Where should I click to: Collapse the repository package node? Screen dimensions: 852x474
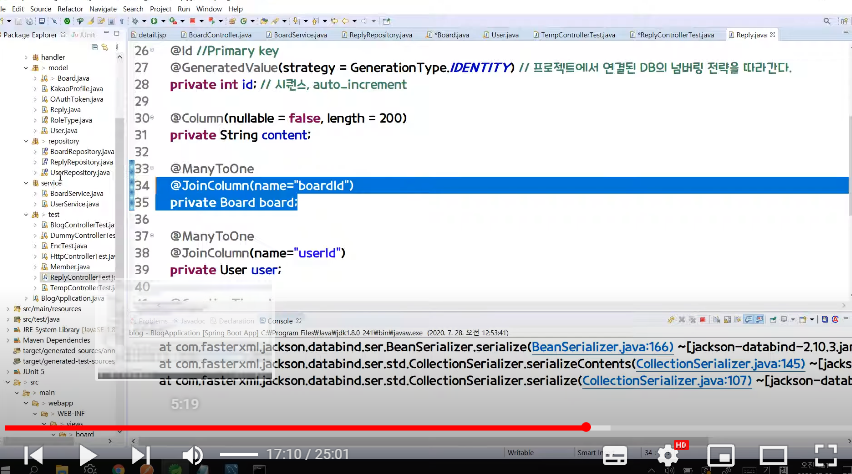pos(26,141)
